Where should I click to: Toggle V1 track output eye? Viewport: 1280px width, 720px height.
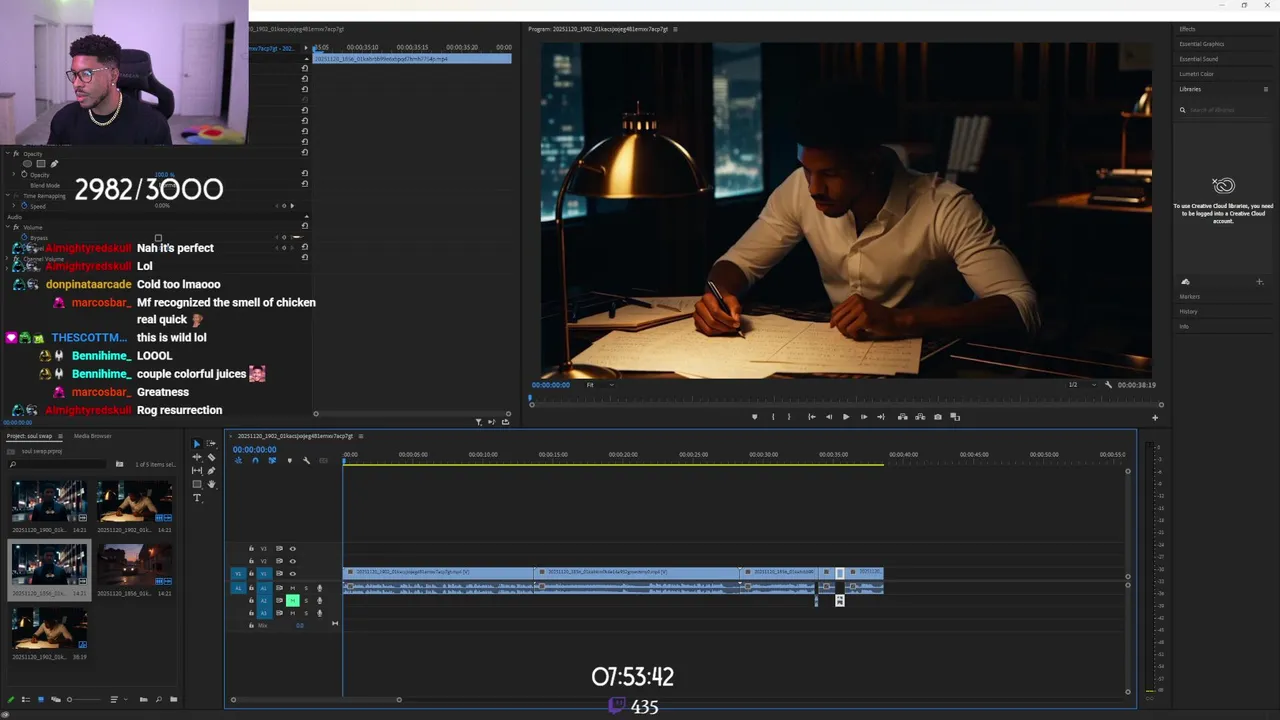coord(293,574)
